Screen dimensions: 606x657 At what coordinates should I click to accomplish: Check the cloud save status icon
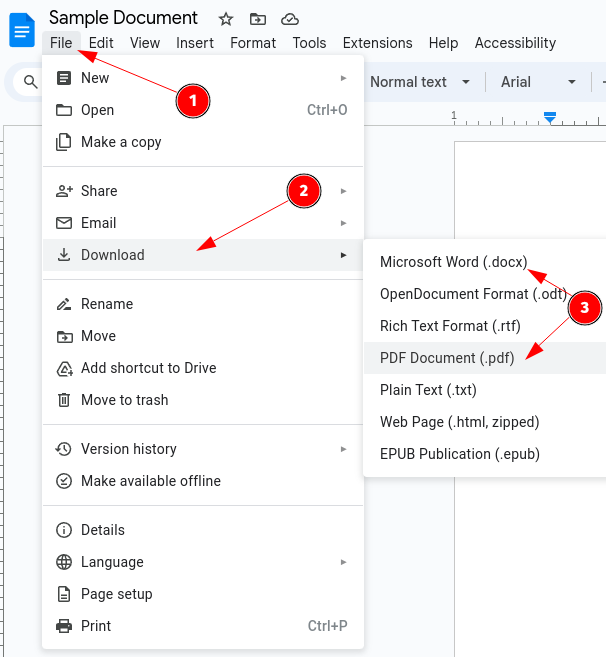290,19
